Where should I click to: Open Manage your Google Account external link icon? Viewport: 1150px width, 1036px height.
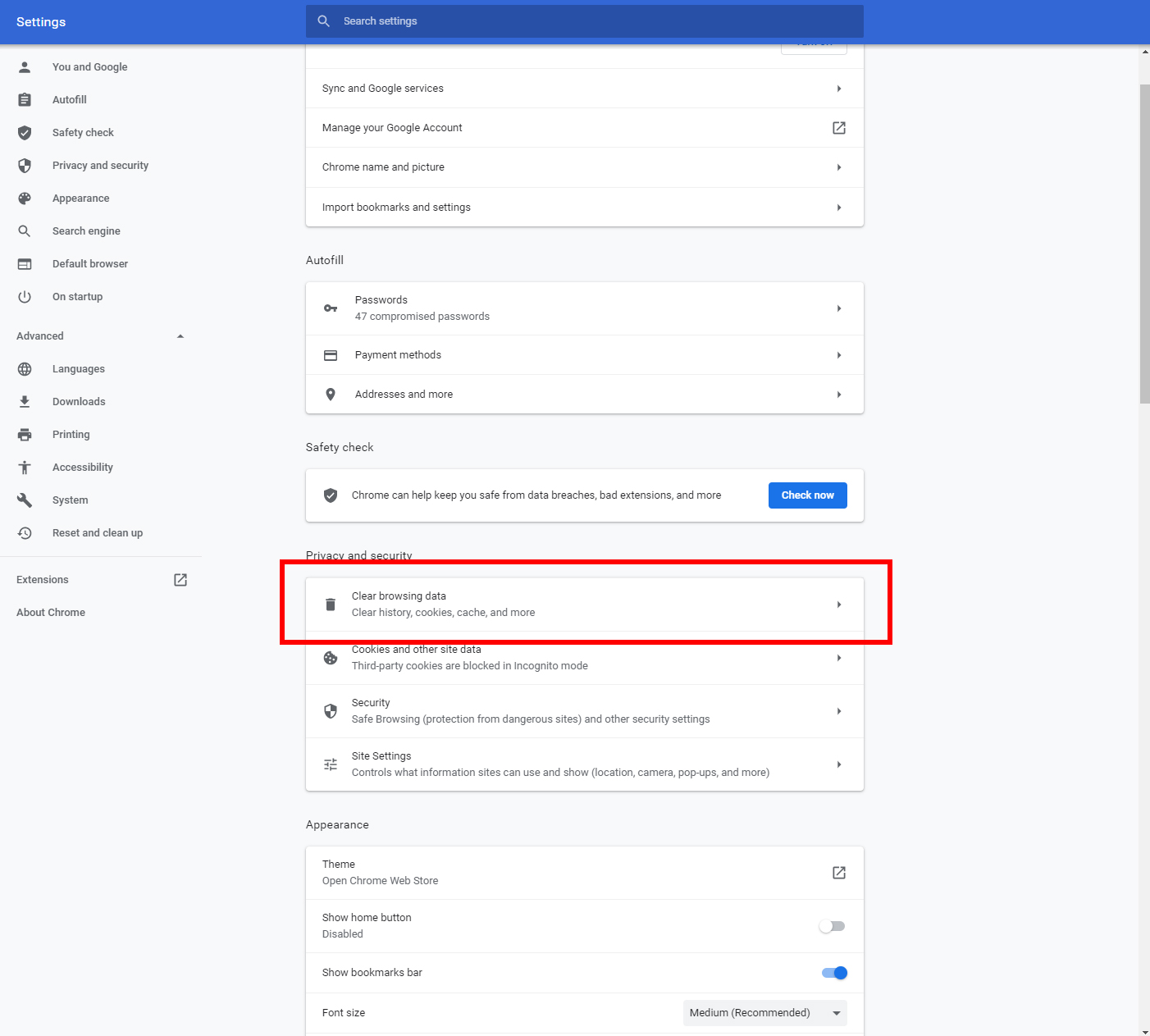[838, 128]
